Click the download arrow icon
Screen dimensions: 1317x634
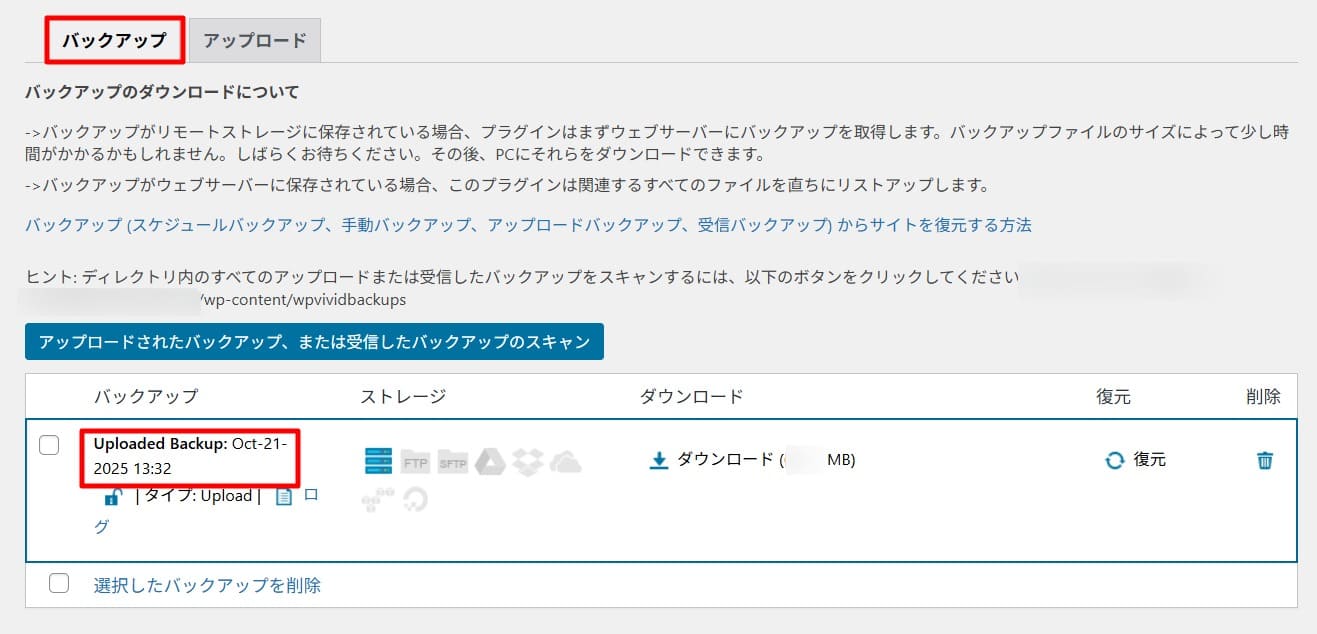pos(658,460)
